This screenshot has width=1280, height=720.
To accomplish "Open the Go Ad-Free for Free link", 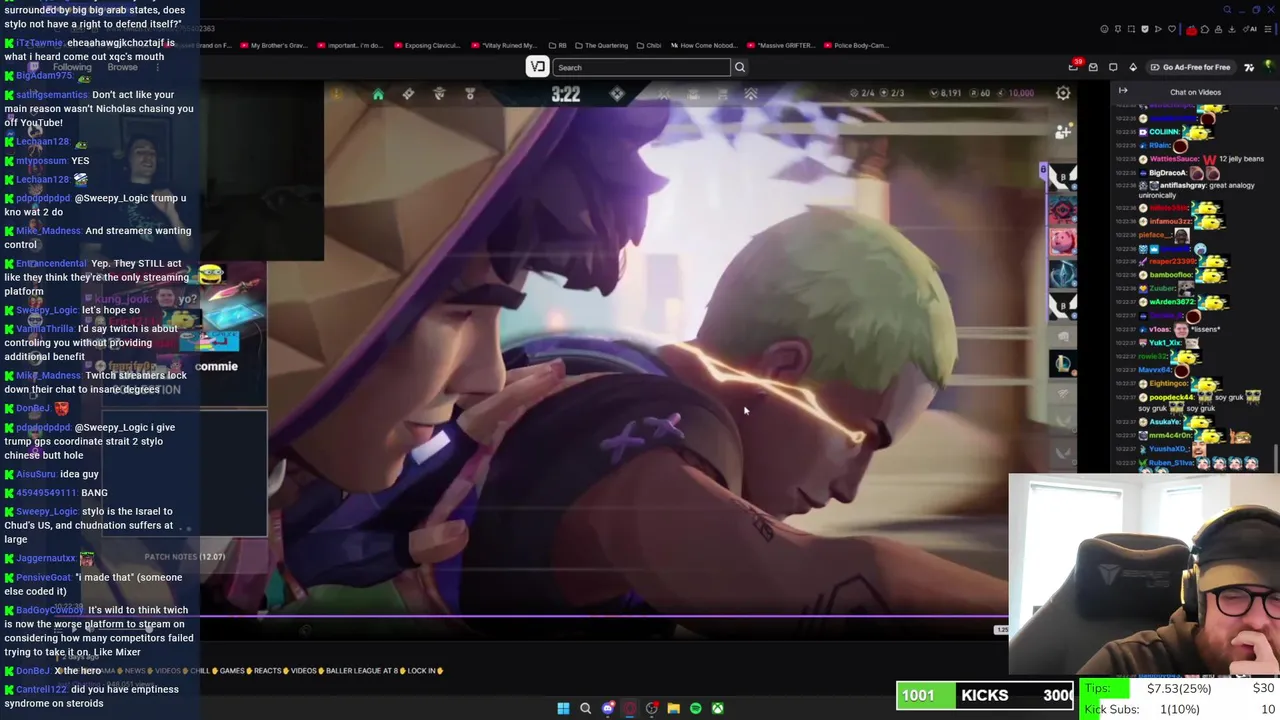I will click(x=1190, y=67).
